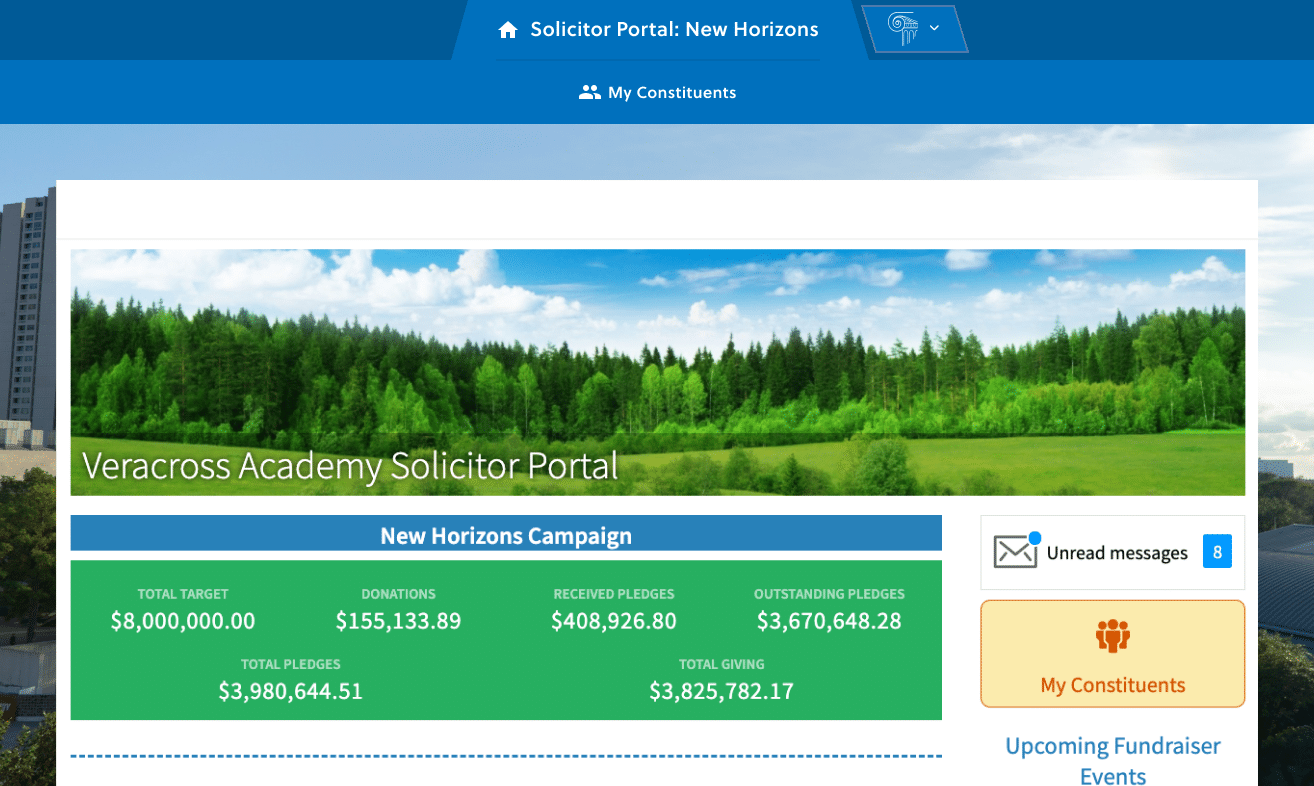Click the Upcoming Fundraiser Events heading

[x=1113, y=761]
